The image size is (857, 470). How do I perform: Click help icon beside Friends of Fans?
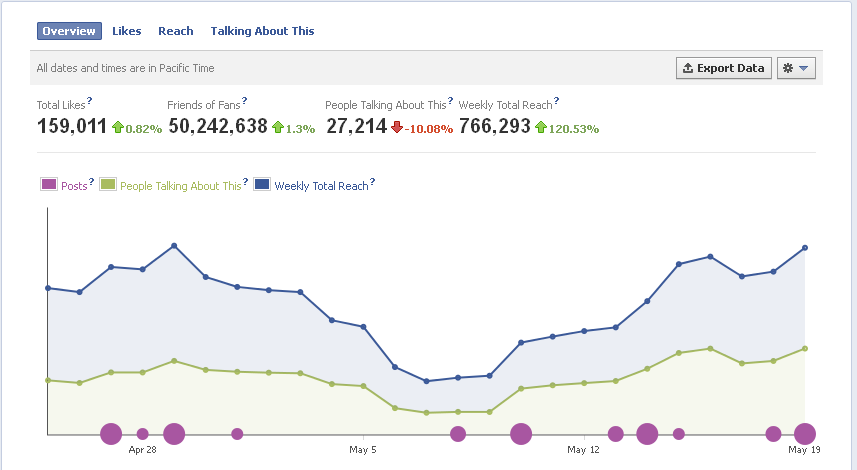[x=244, y=101]
